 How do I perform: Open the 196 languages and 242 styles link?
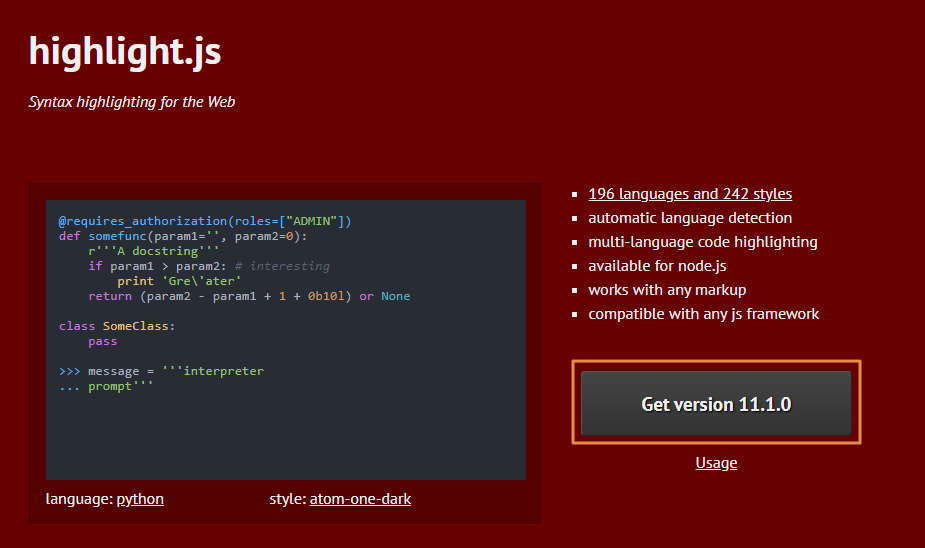point(690,194)
